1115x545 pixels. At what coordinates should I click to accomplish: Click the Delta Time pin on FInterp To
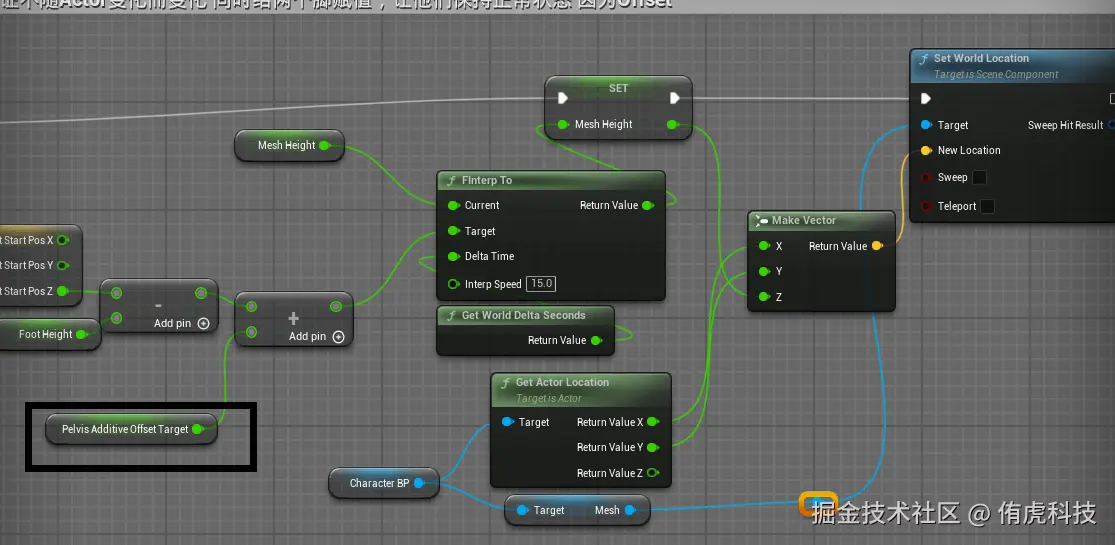(454, 256)
